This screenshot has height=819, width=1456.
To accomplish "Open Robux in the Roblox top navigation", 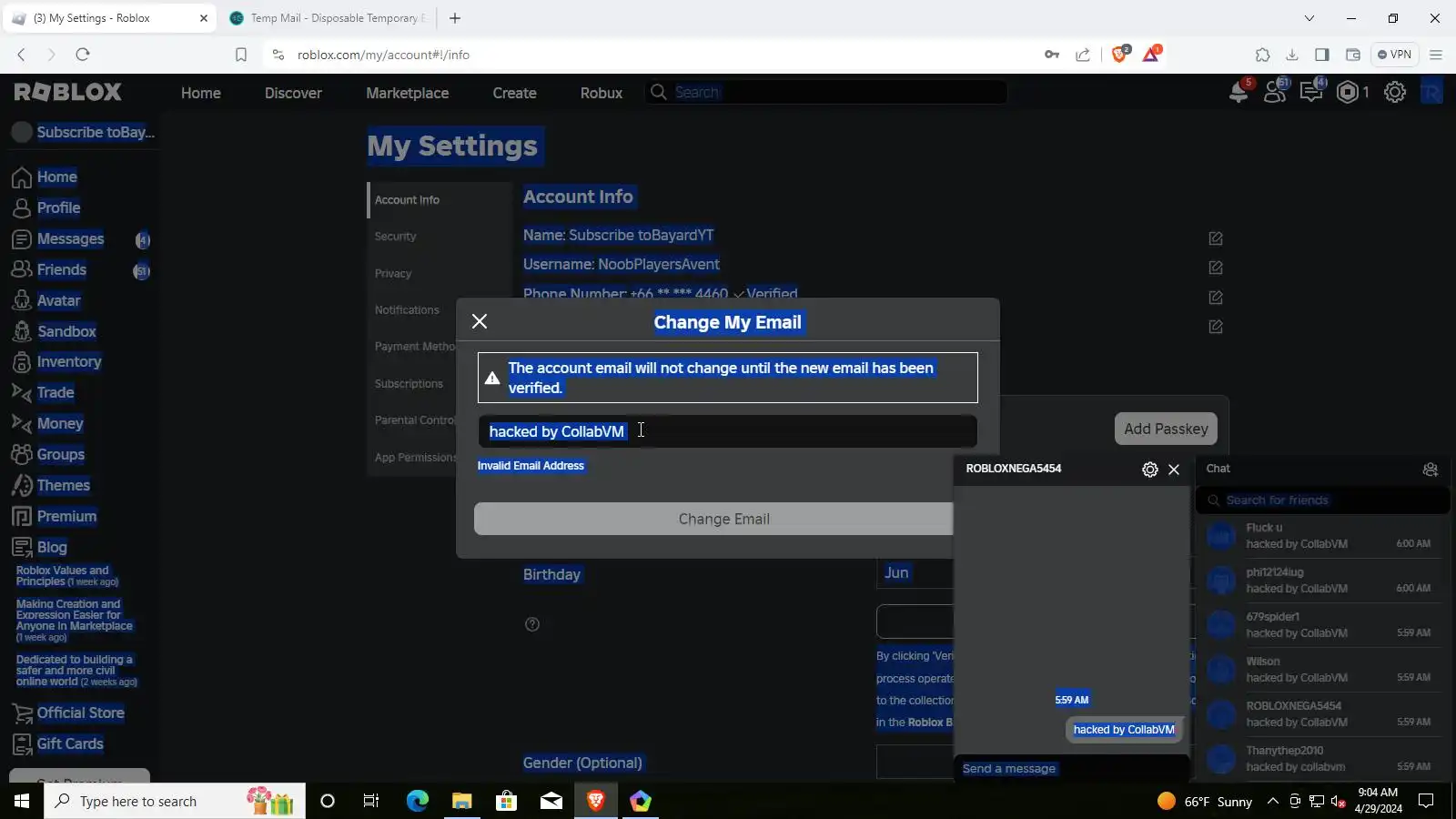I will (602, 93).
